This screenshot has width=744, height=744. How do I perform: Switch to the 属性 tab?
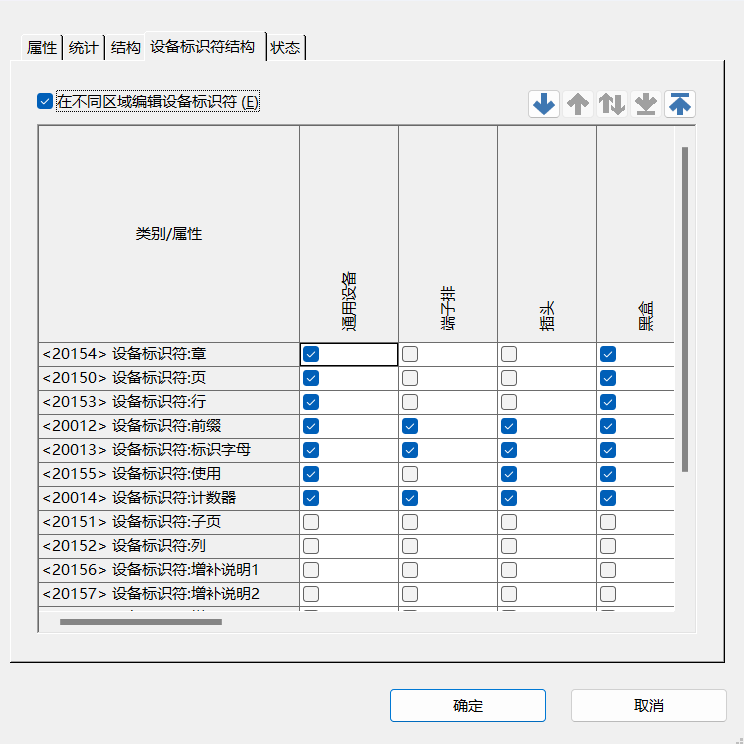coord(42,48)
